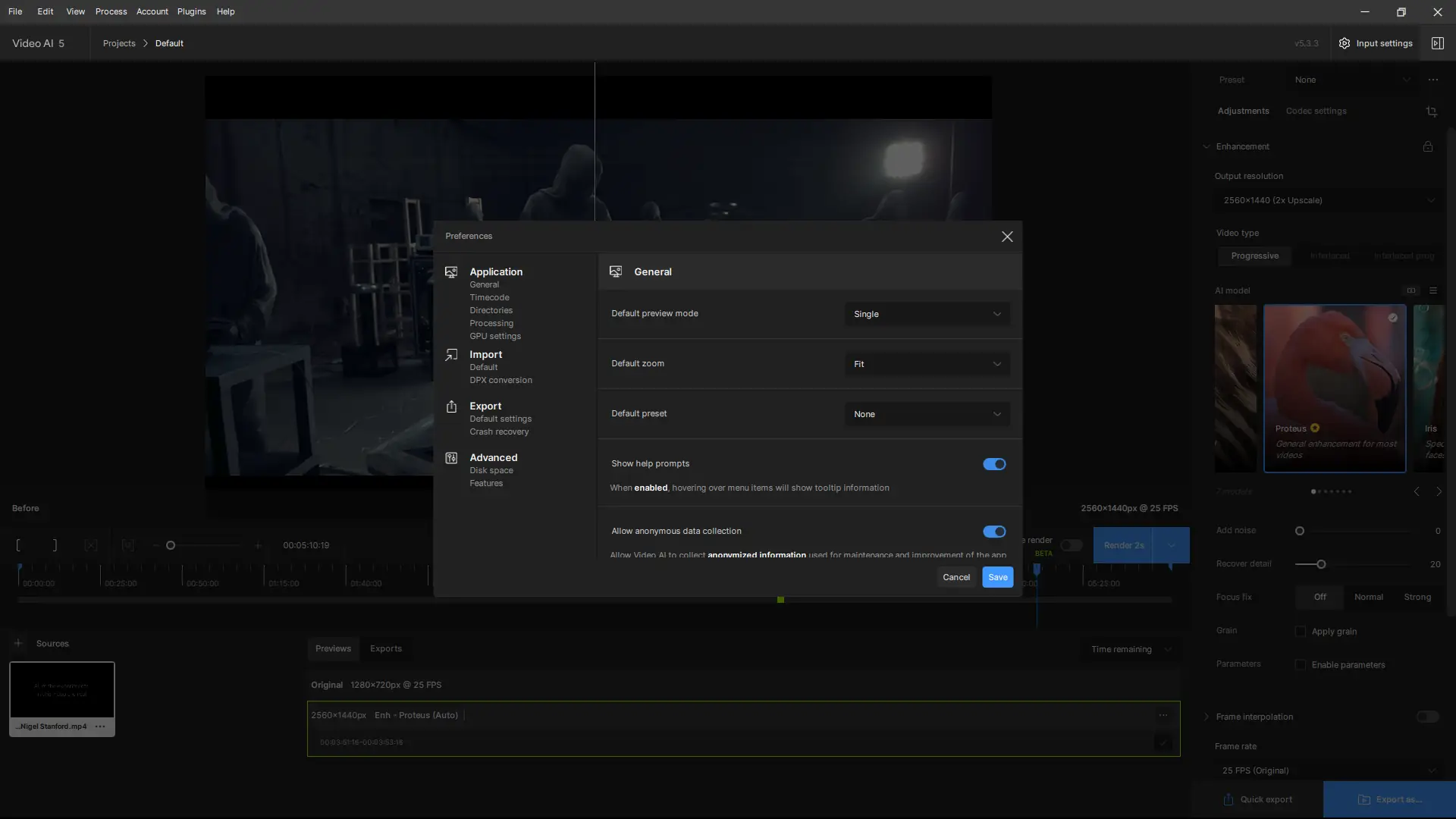Screen dimensions: 1456x819
Task: Click the Cancel button
Action: [x=955, y=577]
